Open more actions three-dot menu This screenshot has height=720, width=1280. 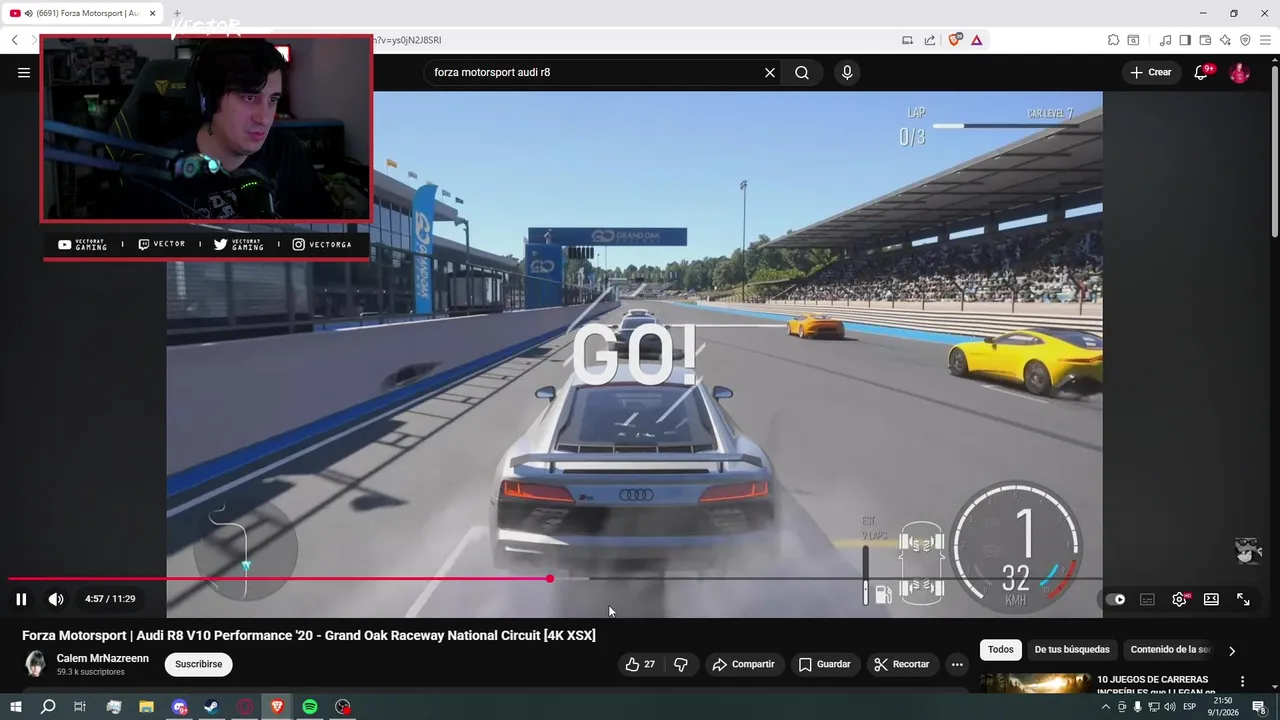coord(957,664)
